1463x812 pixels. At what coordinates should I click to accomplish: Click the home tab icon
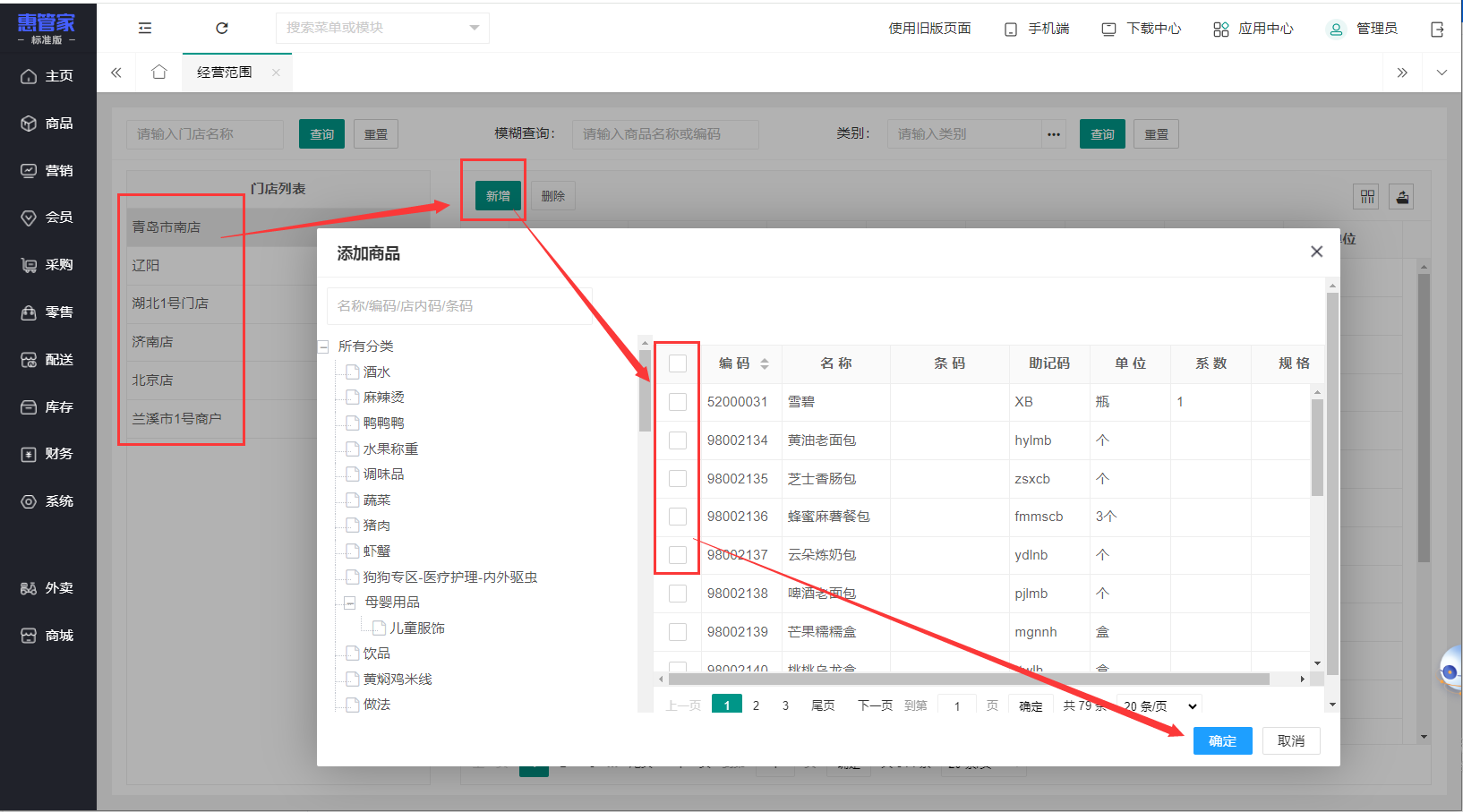(159, 73)
